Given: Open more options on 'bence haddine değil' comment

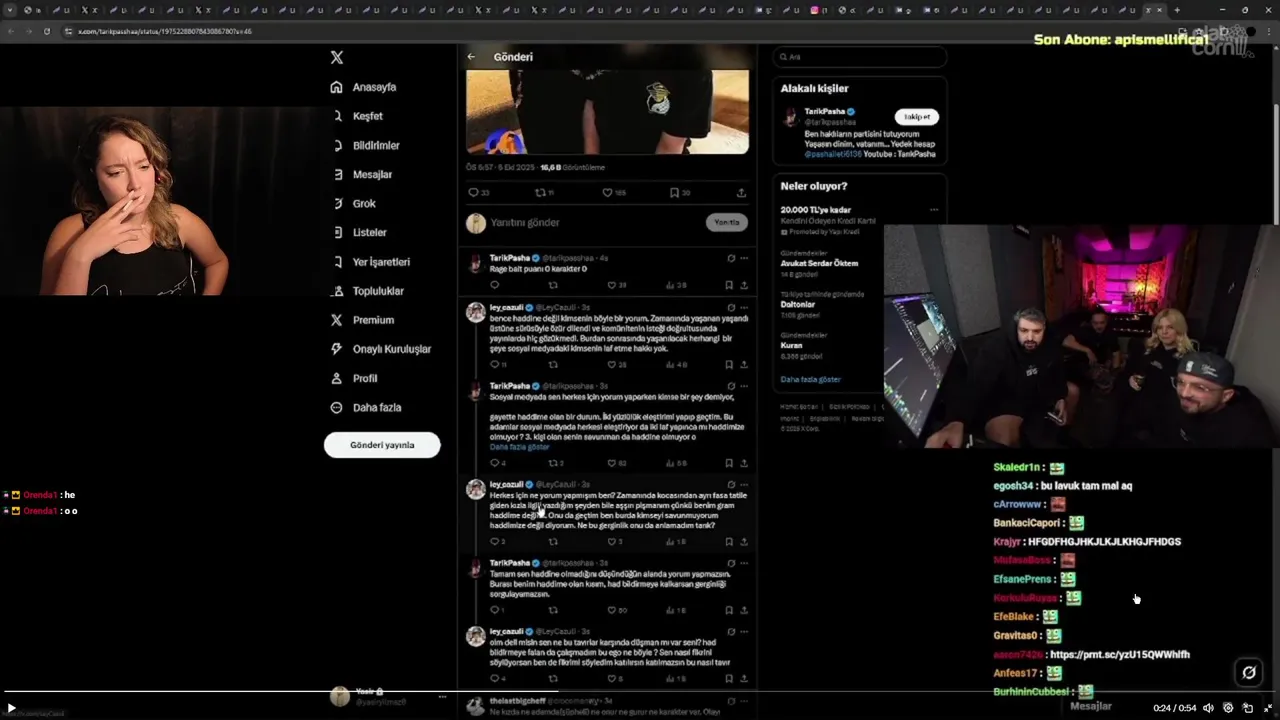Looking at the screenshot, I should [x=744, y=307].
